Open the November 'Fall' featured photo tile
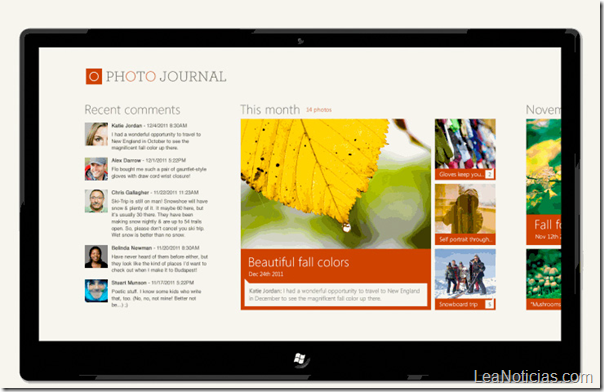 [544, 182]
